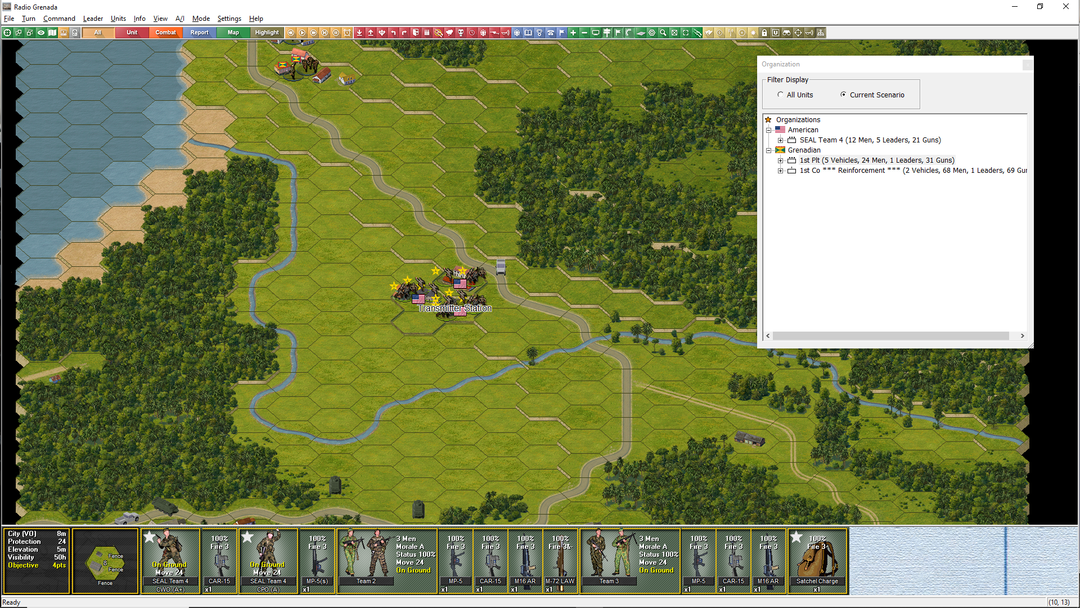Open the Turn menu
This screenshot has height=608, width=1080.
pos(29,19)
